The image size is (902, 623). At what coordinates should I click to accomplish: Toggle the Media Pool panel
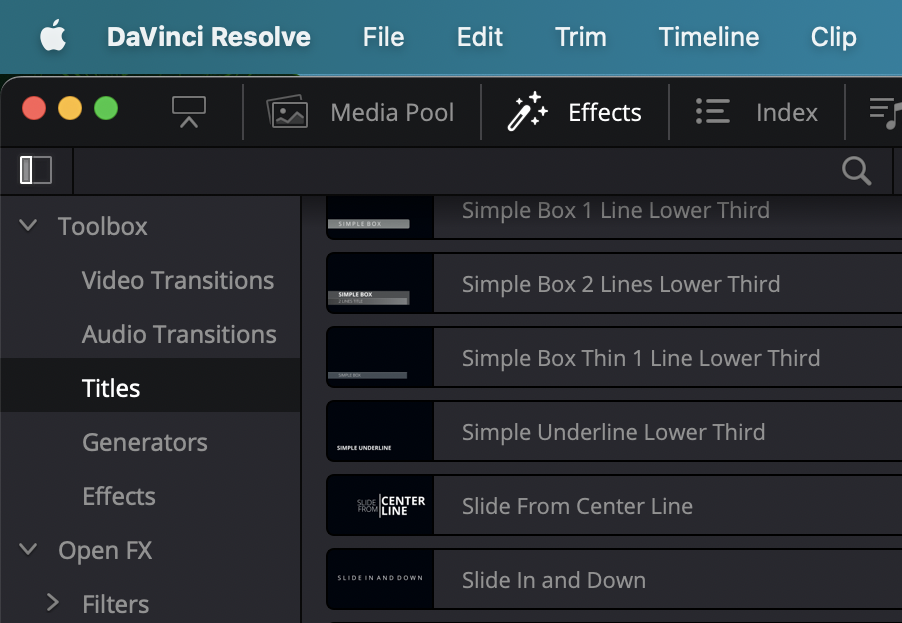coord(392,112)
